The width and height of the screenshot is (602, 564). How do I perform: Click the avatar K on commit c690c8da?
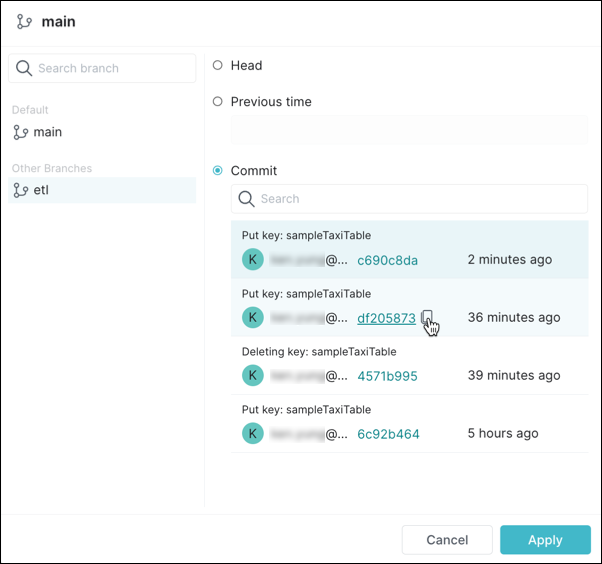(253, 260)
